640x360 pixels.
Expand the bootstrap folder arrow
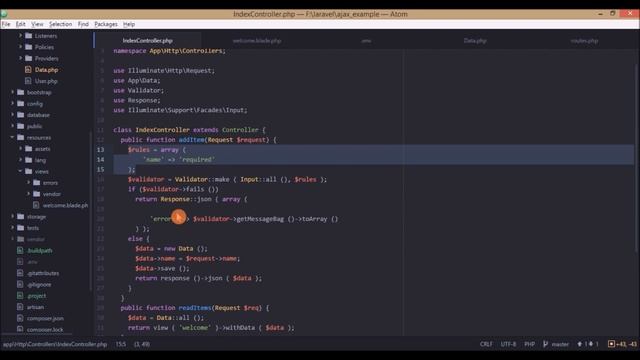point(13,92)
